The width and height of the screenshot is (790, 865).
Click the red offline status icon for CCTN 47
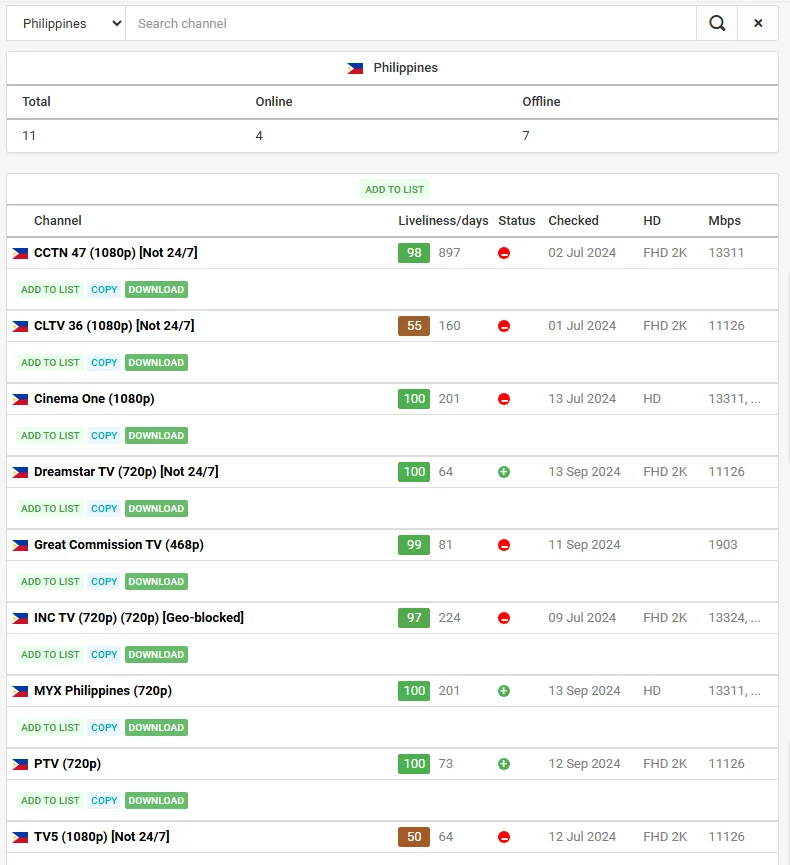coord(504,253)
